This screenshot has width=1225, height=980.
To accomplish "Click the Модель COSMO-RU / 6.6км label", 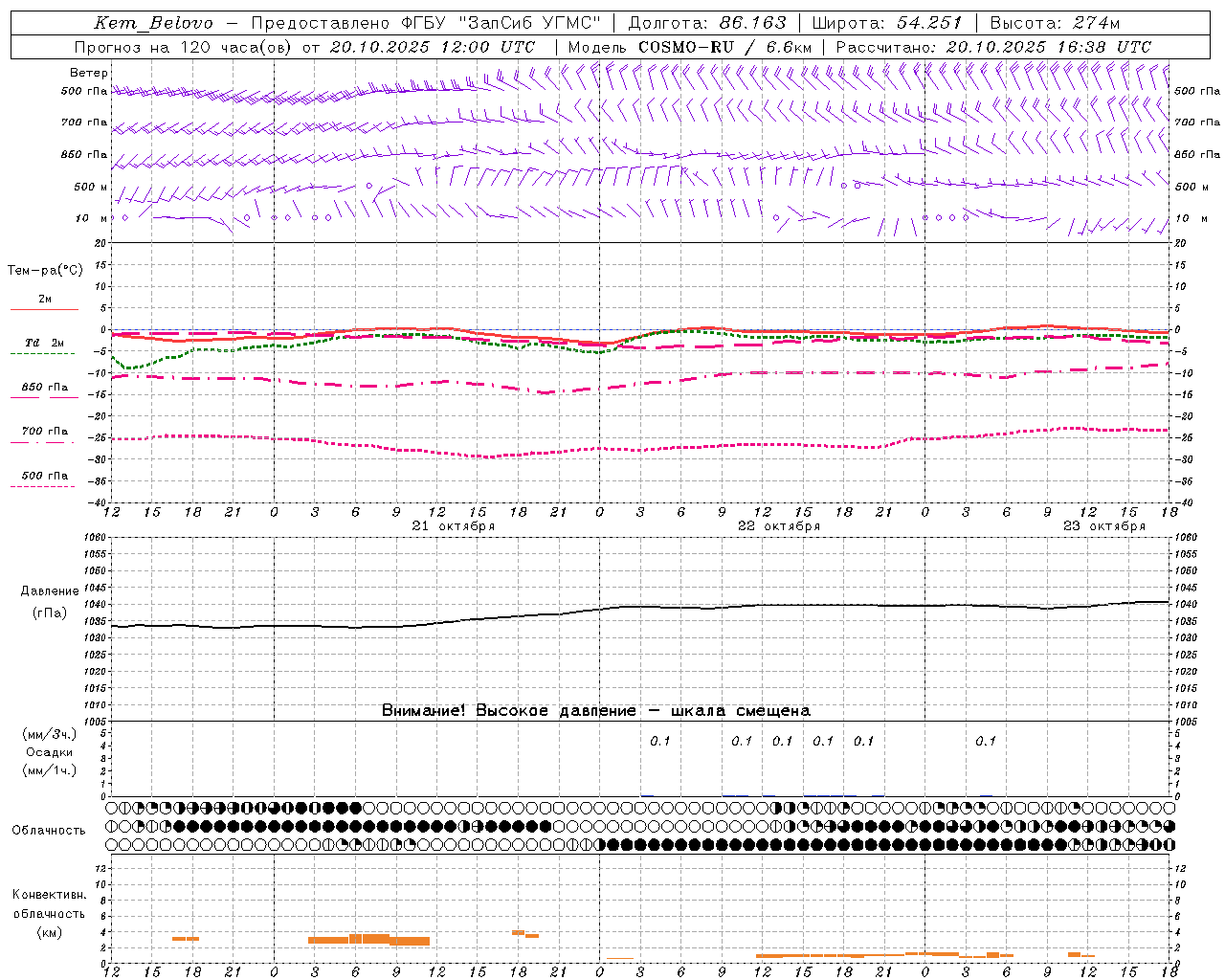I will pyautogui.click(x=690, y=47).
